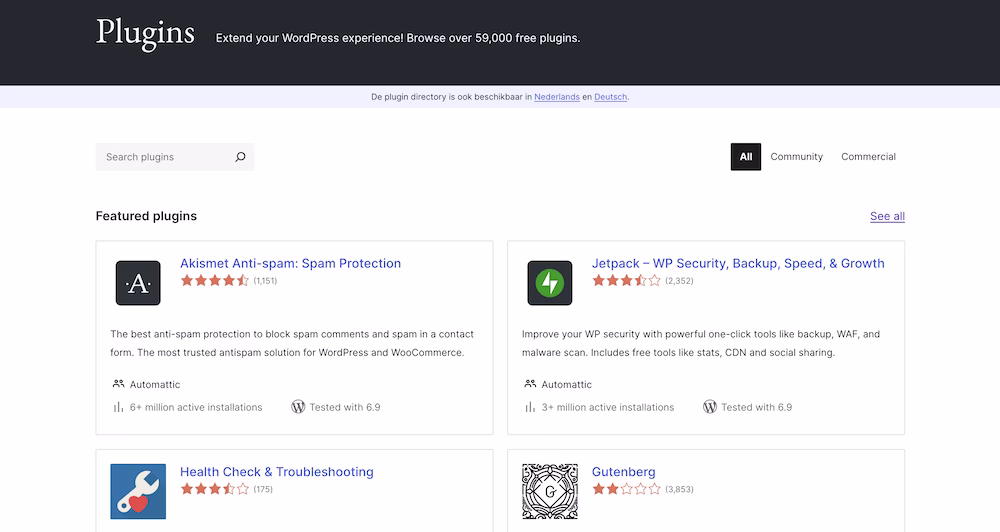Click Automattic author name in Akismet card
This screenshot has height=532, width=1000.
[155, 385]
